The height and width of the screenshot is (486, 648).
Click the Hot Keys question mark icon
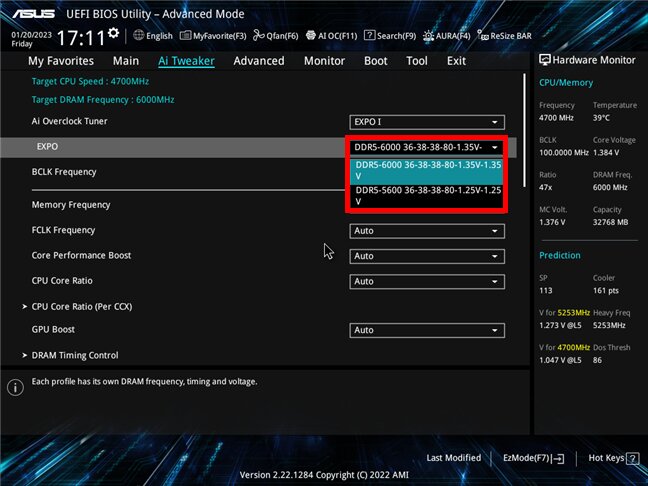click(x=632, y=458)
